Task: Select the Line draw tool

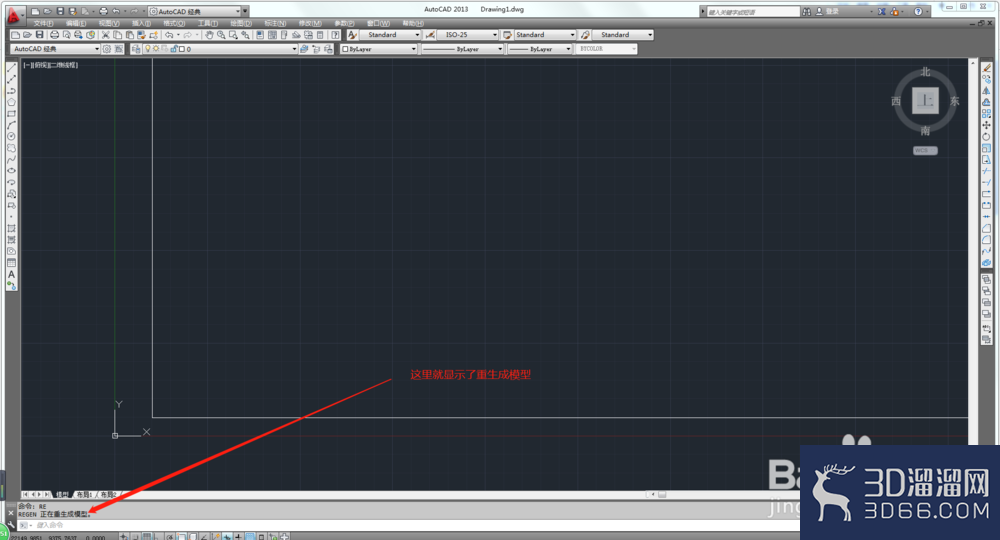Action: [x=11, y=68]
